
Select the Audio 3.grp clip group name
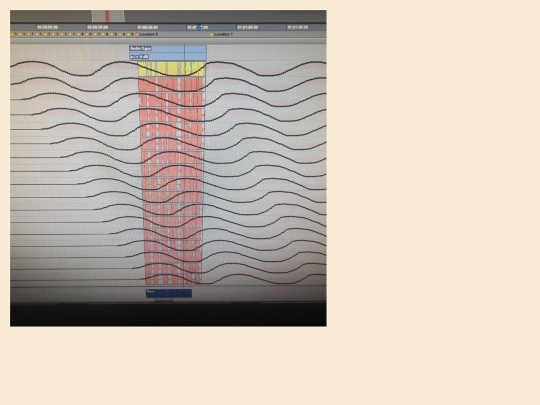(x=140, y=48)
